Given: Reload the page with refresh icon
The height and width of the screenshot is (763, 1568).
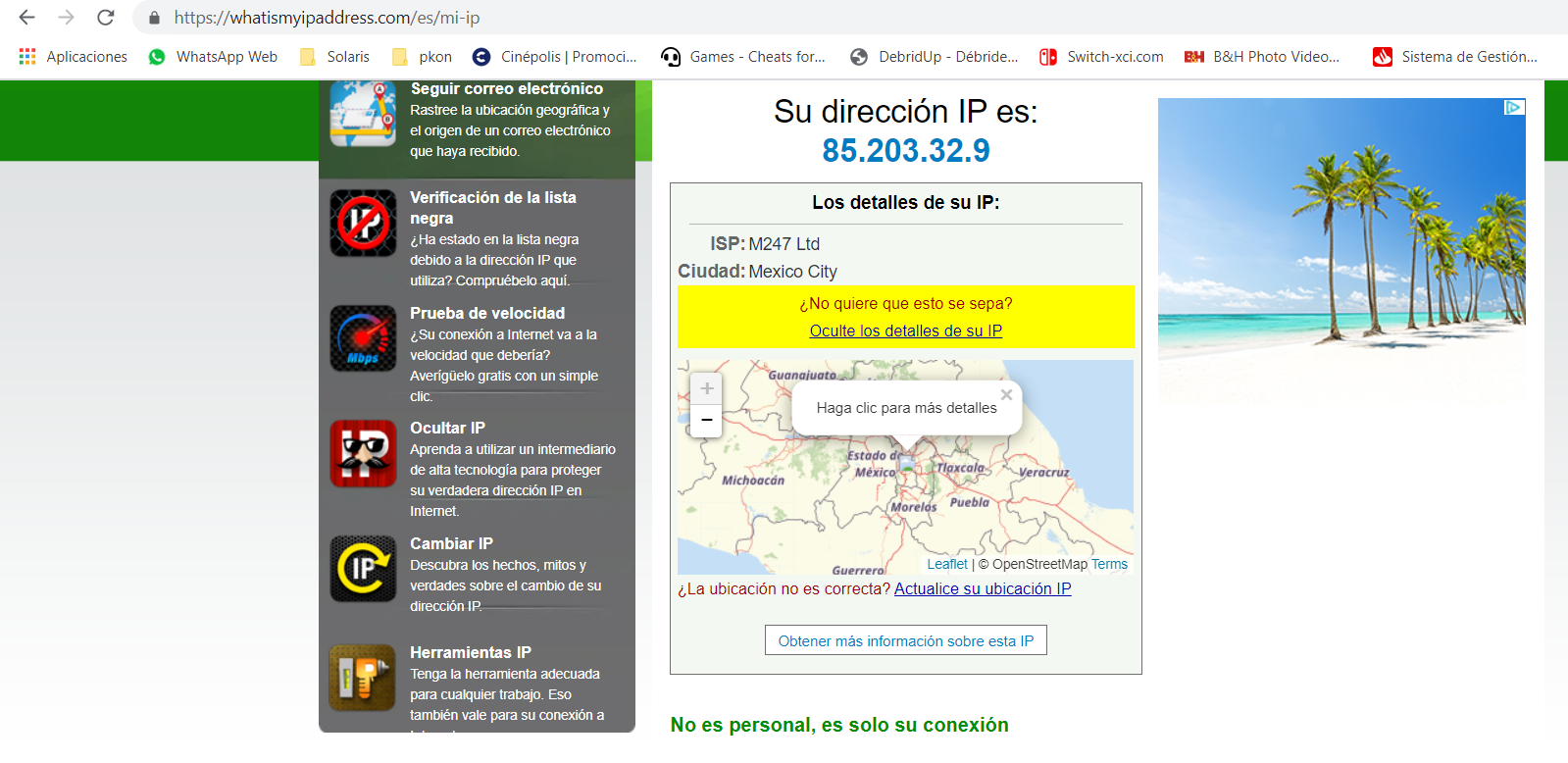Looking at the screenshot, I should point(106,18).
